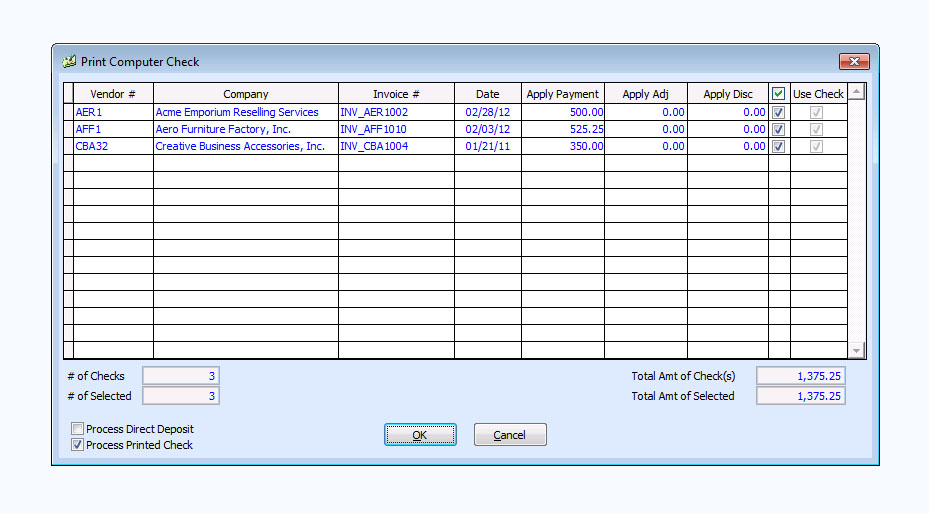Click the # of Checks field

[x=181, y=376]
